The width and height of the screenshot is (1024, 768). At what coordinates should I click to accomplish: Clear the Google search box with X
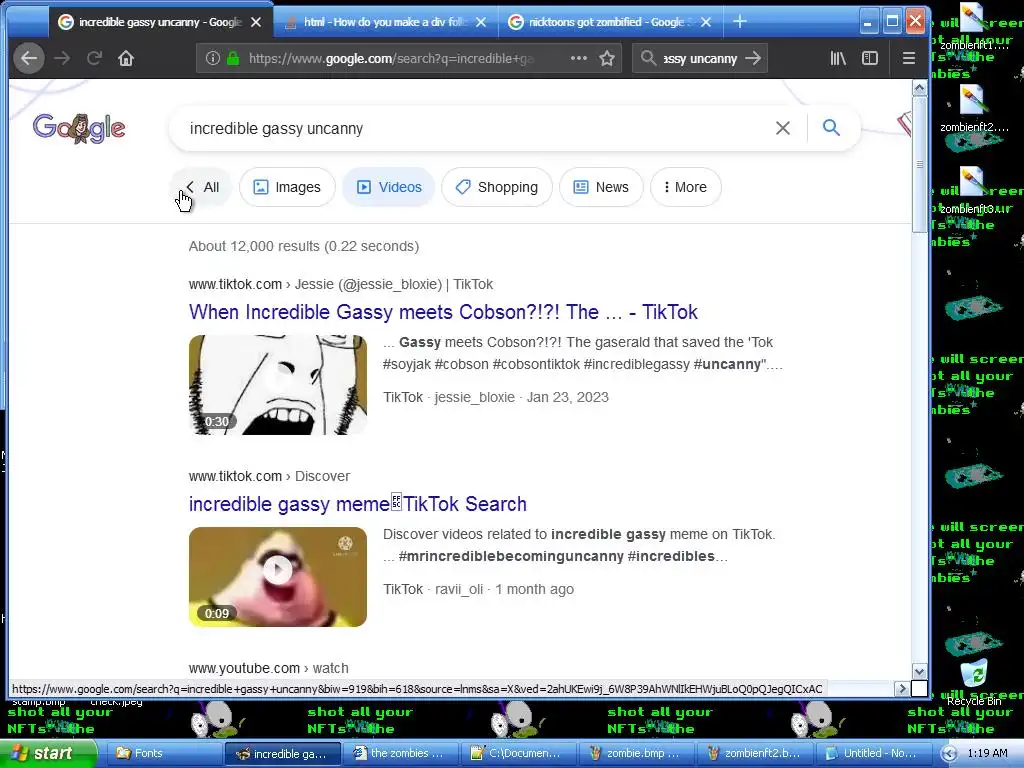782,128
